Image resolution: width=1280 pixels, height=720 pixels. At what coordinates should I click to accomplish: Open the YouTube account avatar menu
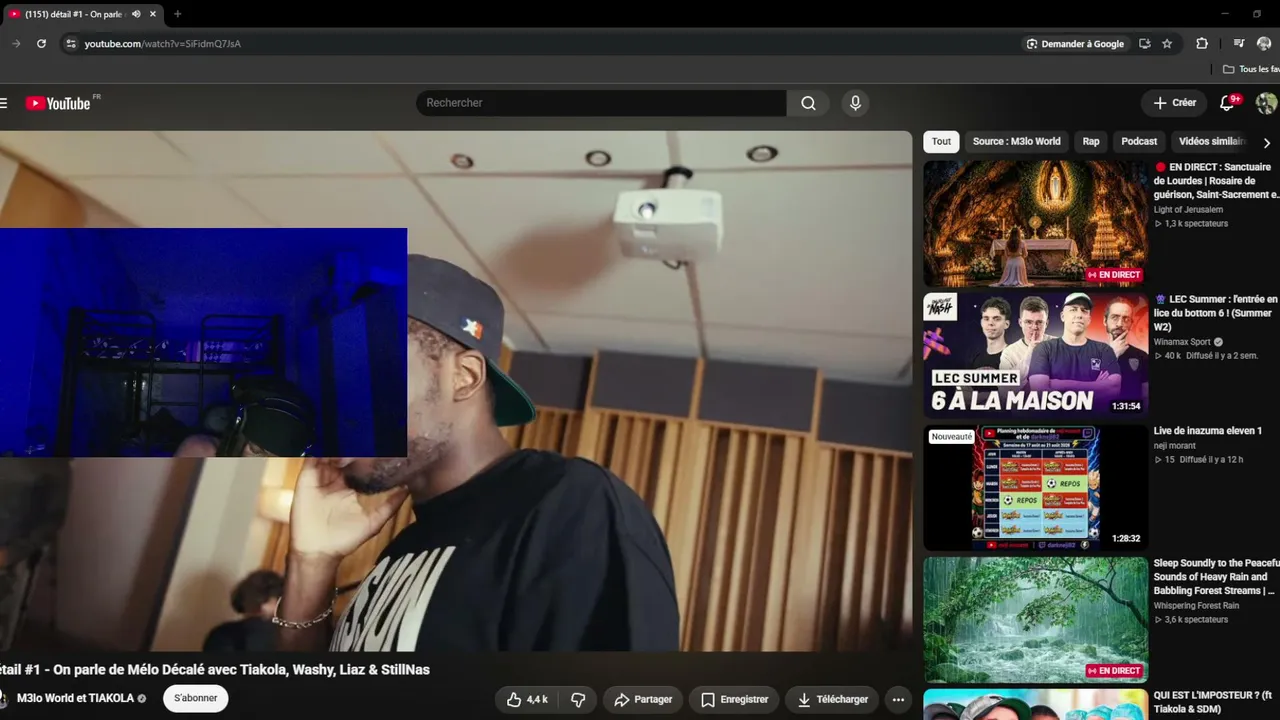pyautogui.click(x=1266, y=103)
